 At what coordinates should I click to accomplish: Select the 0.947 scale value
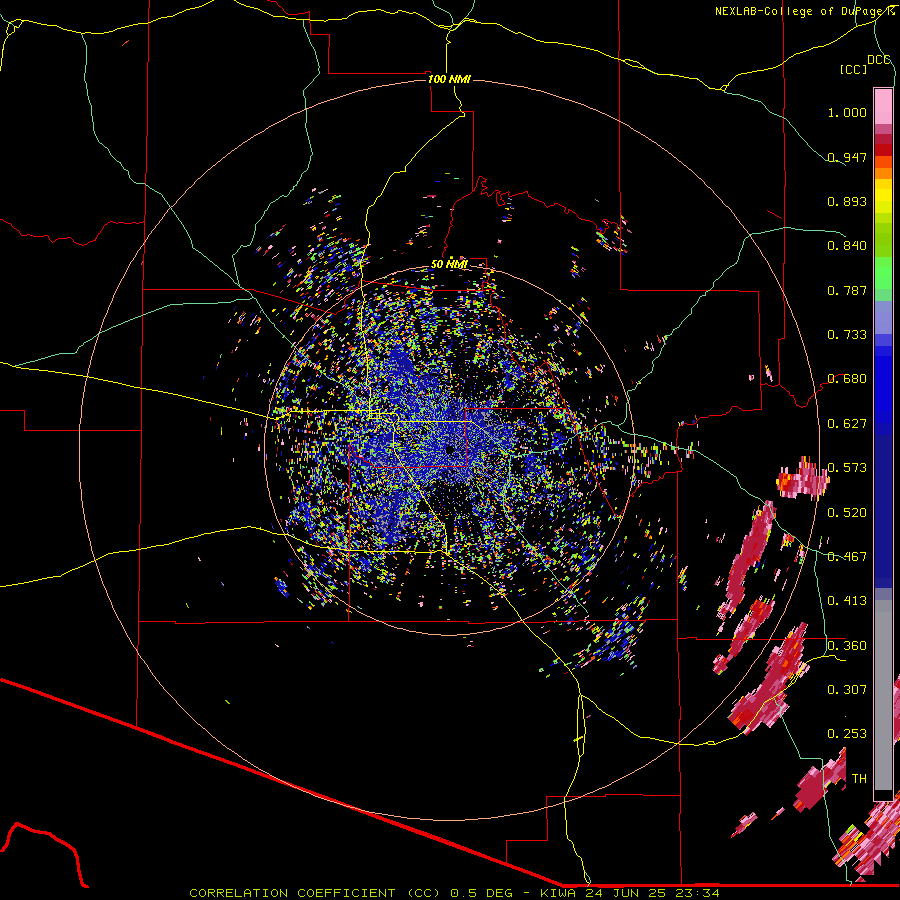click(x=847, y=157)
